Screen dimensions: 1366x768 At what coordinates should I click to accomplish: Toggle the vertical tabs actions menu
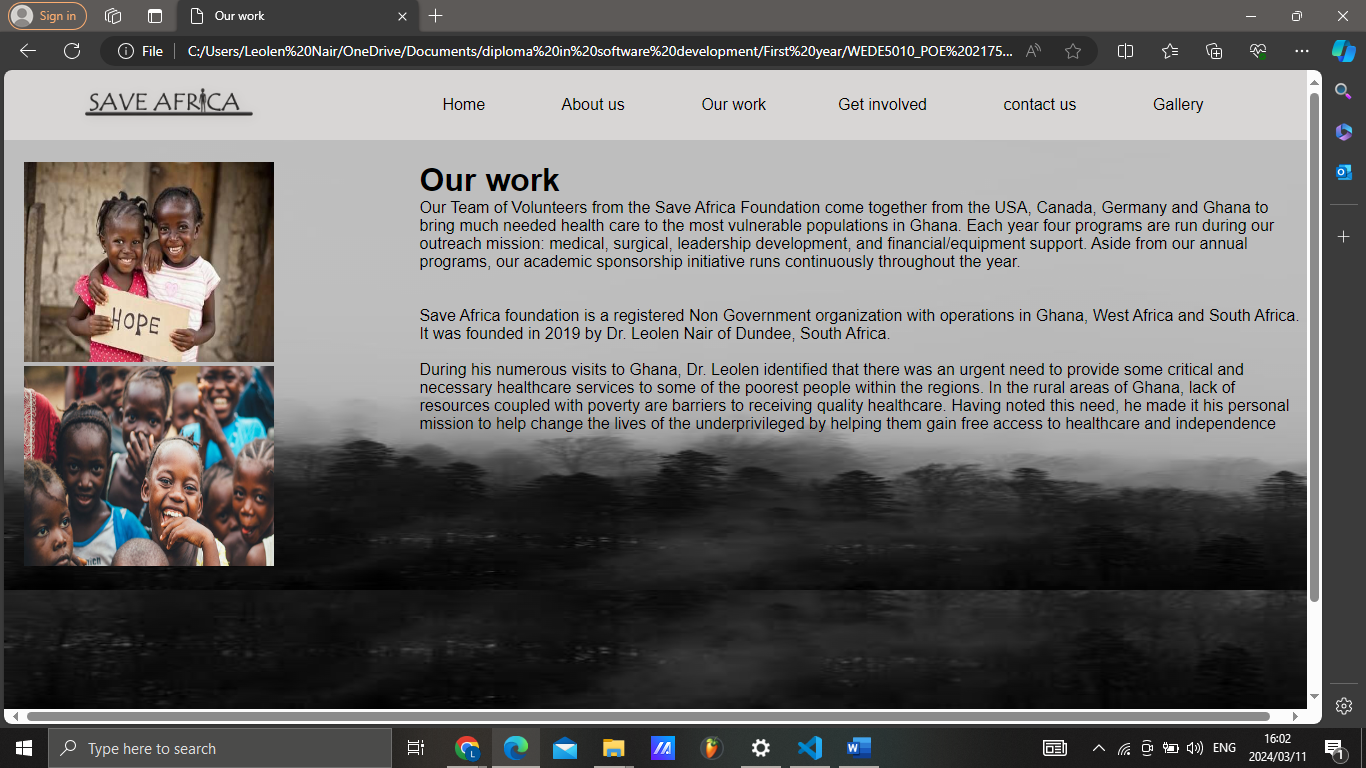pyautogui.click(x=154, y=16)
